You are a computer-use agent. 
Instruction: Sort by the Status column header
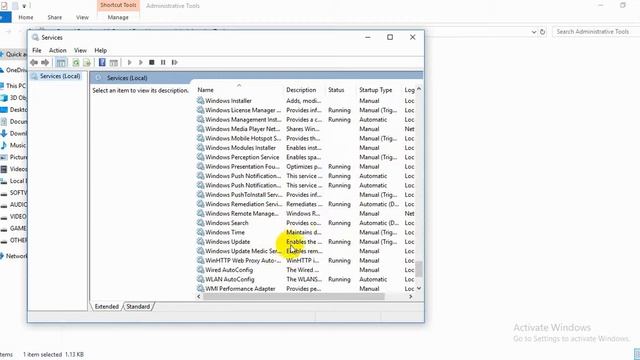tap(340, 90)
